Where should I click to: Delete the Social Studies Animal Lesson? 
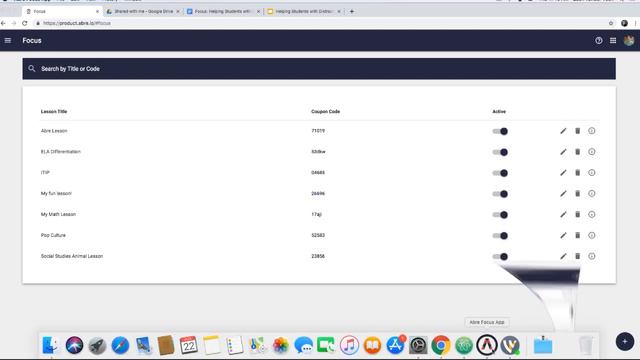click(x=578, y=256)
